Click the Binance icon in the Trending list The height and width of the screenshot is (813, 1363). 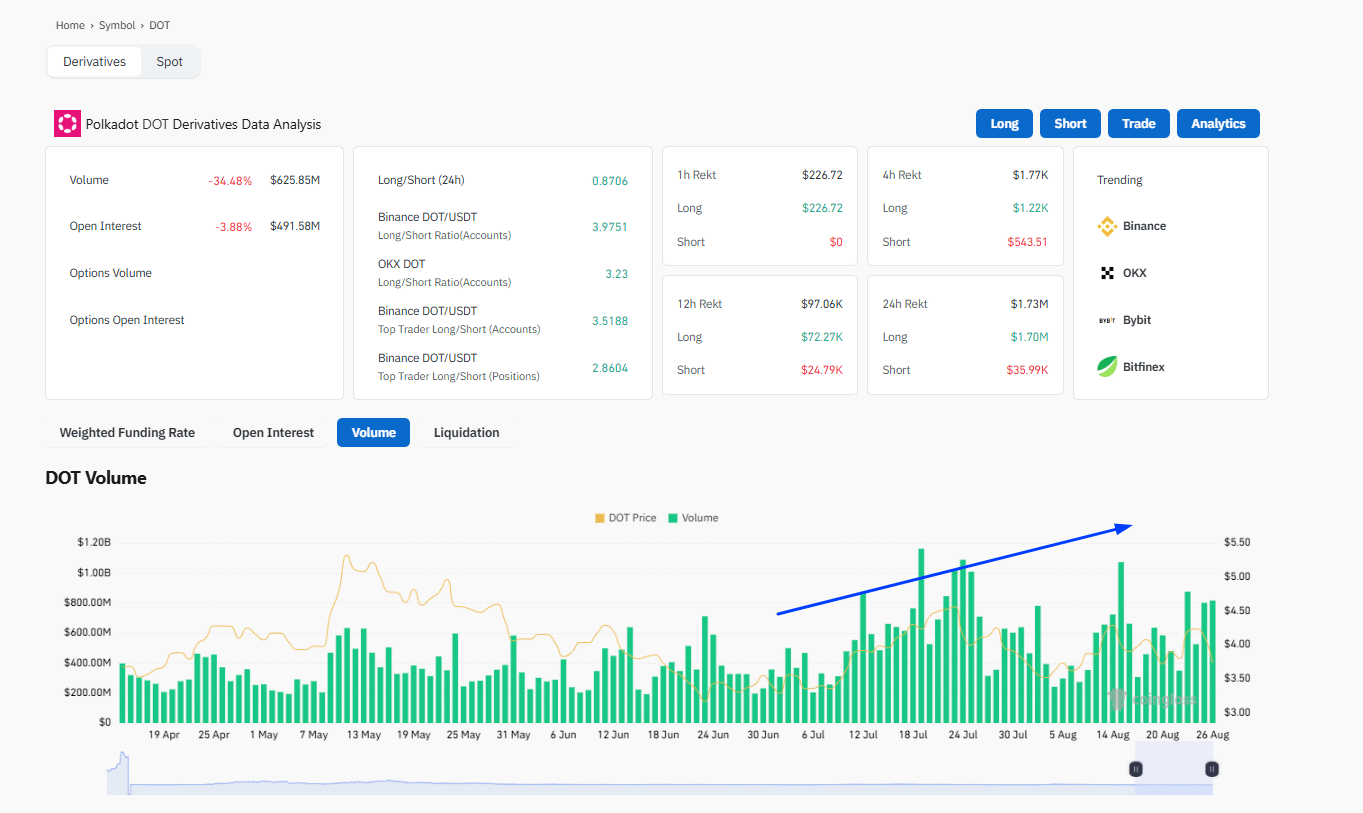pyautogui.click(x=1106, y=226)
